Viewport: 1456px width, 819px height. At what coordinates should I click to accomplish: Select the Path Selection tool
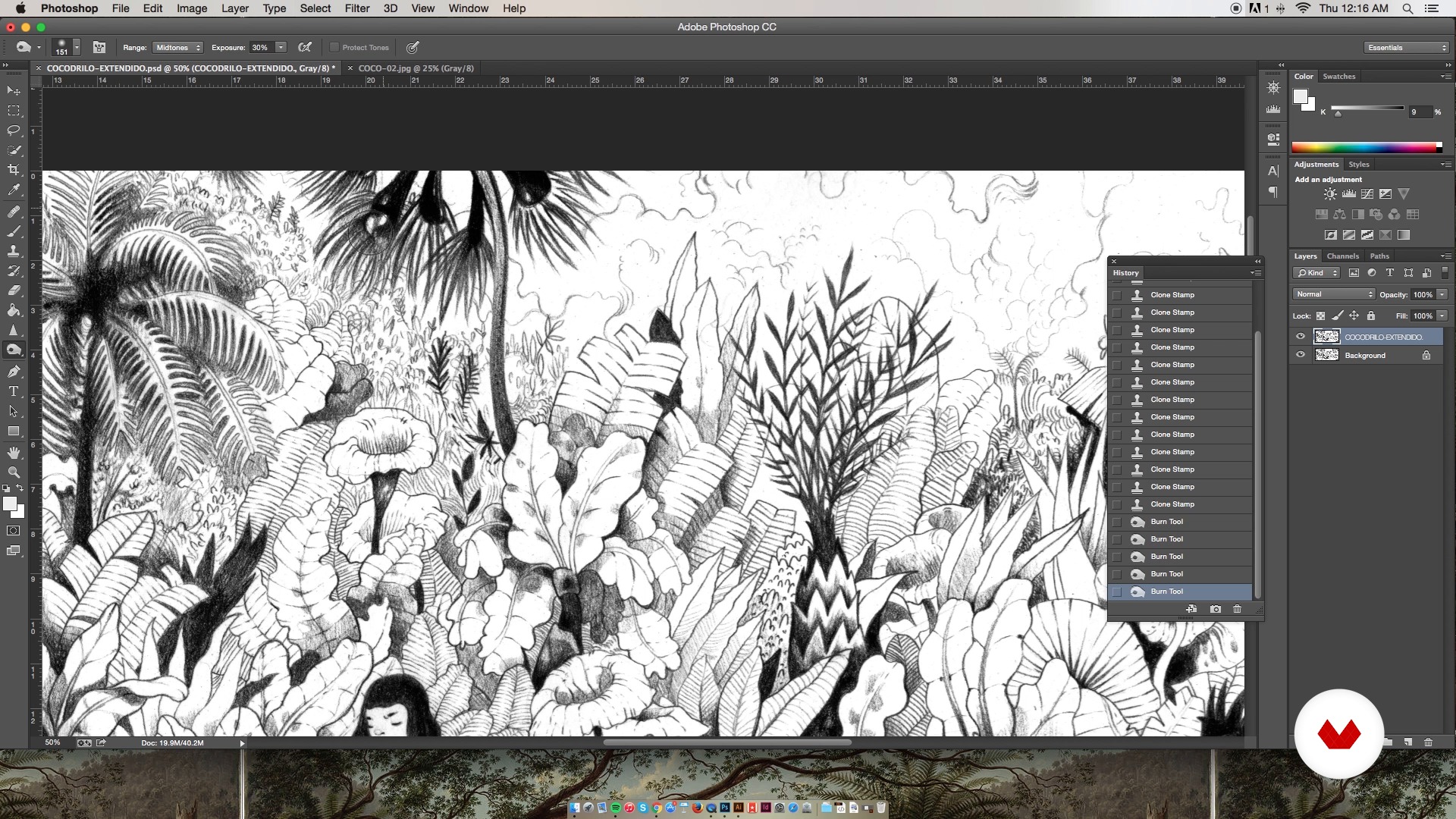(x=14, y=411)
